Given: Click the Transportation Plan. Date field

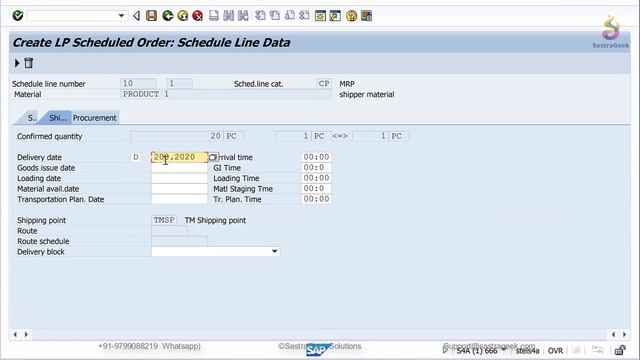Looking at the screenshot, I should pyautogui.click(x=179, y=199).
